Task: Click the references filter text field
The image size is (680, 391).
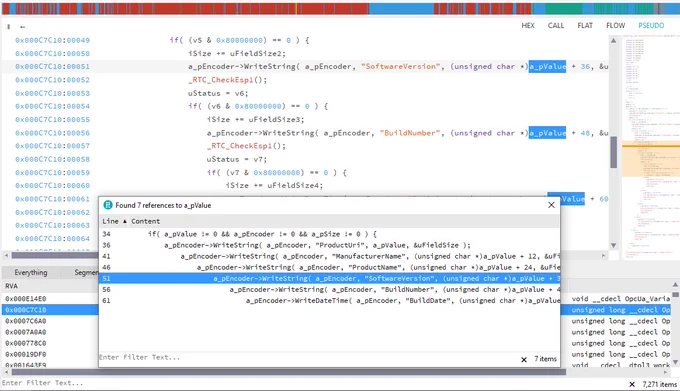Action: pyautogui.click(x=308, y=358)
